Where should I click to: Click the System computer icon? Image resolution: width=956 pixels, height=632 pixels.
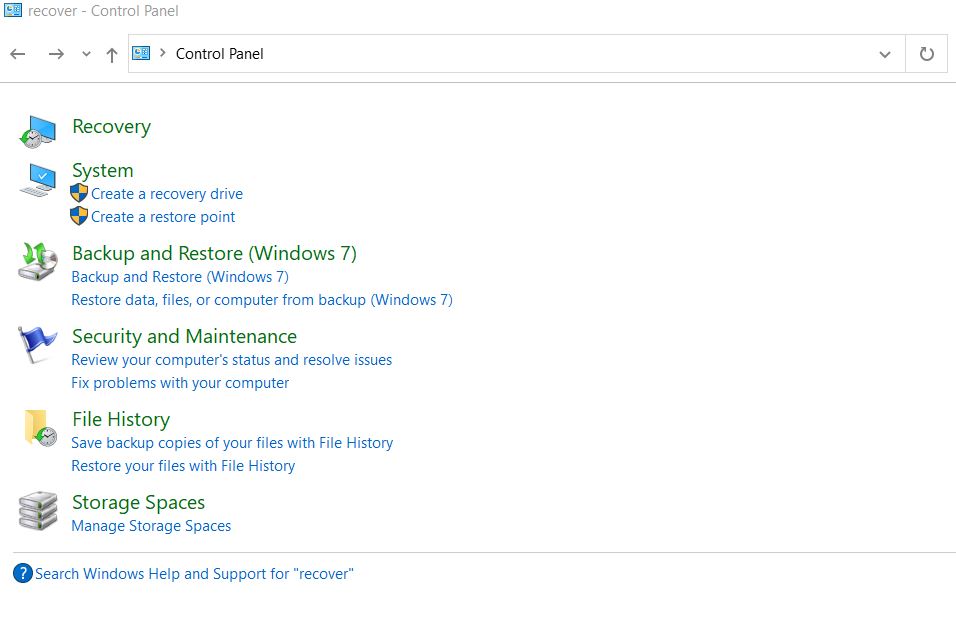coord(38,180)
